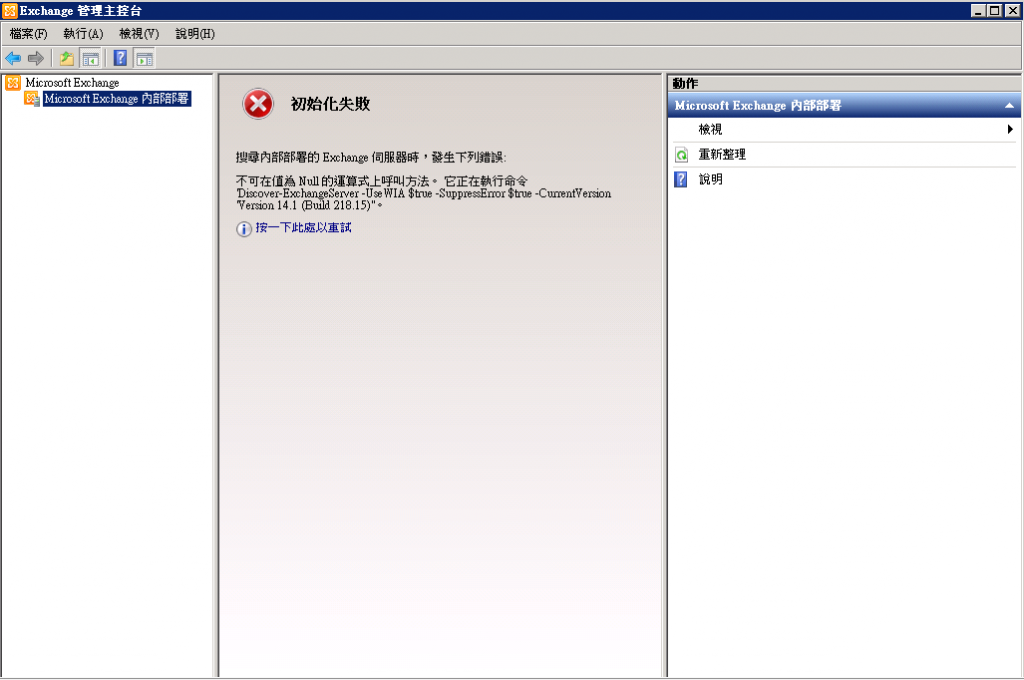1024x680 pixels.
Task: Click 重新整理 in the actions pane
Action: (x=722, y=155)
